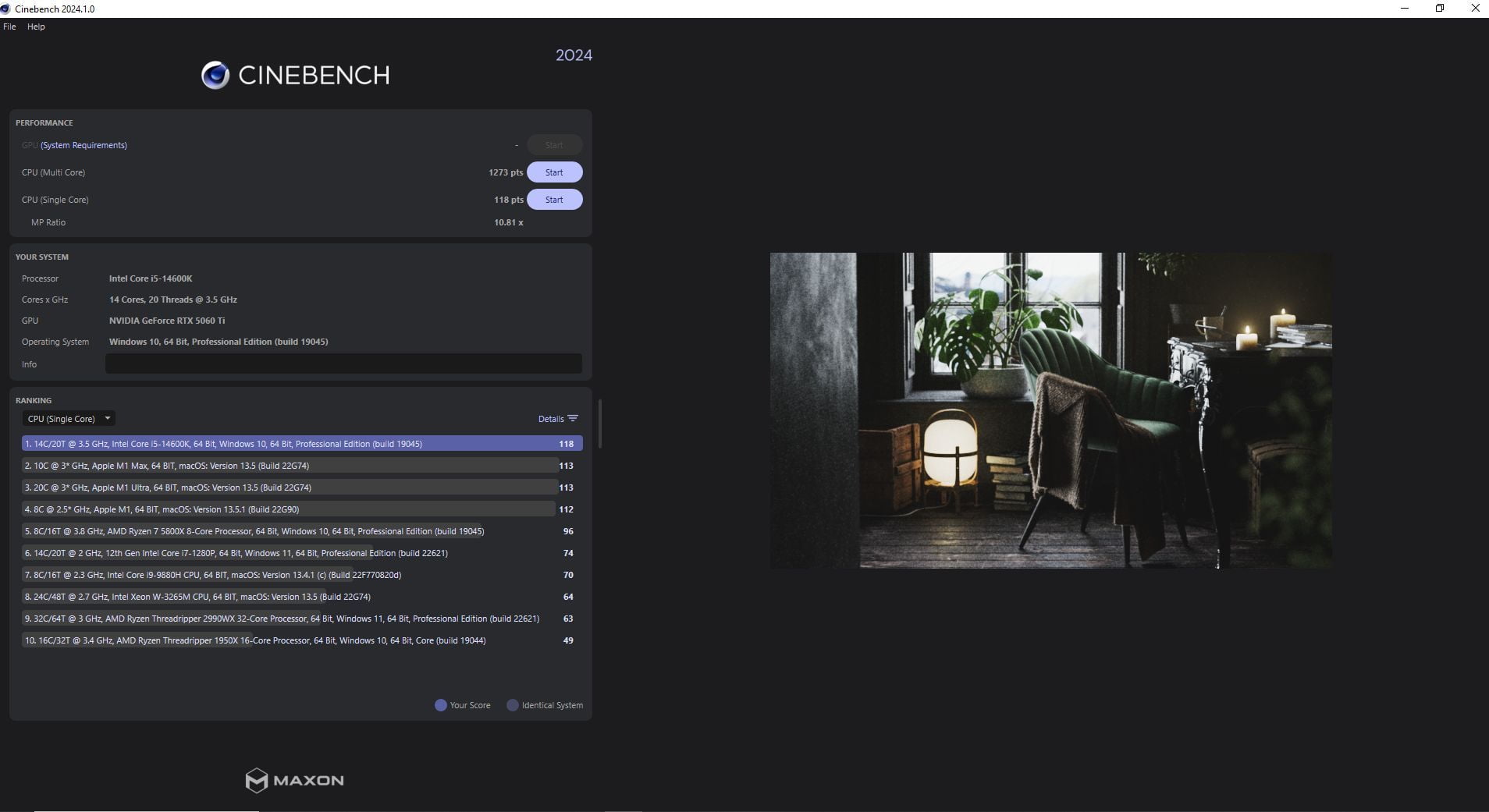Screen dimensions: 1489x812
Task: Click the ranking list scrollbar
Action: (x=599, y=424)
